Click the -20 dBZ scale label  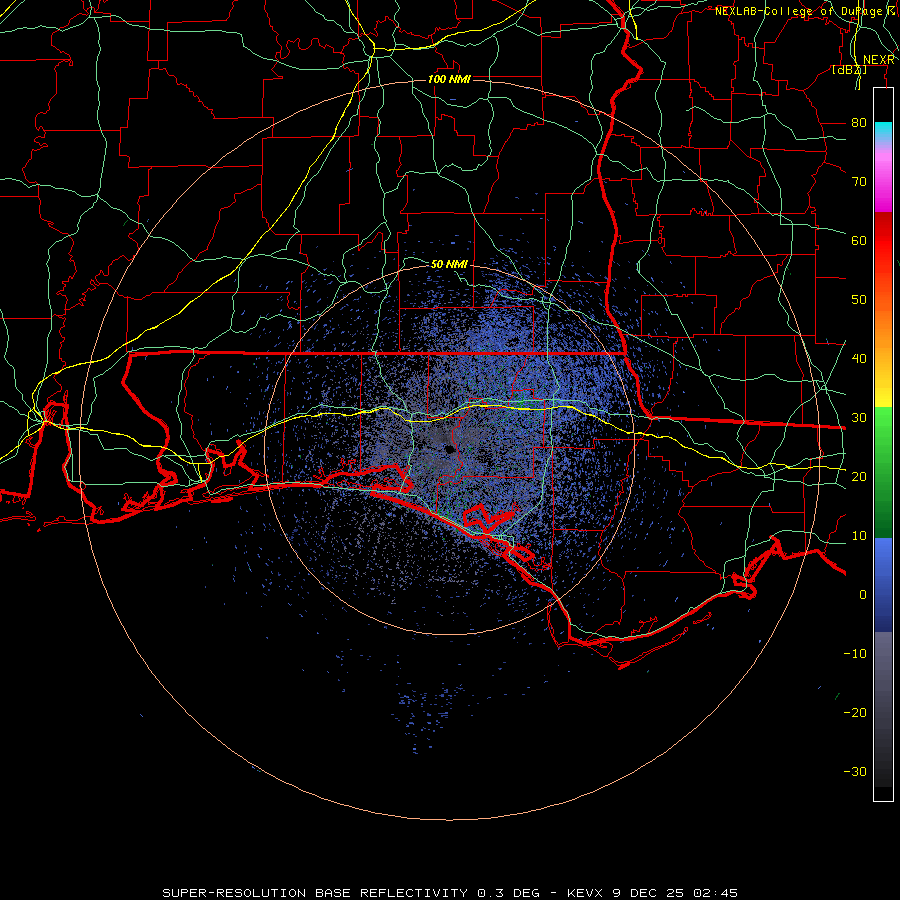point(855,712)
